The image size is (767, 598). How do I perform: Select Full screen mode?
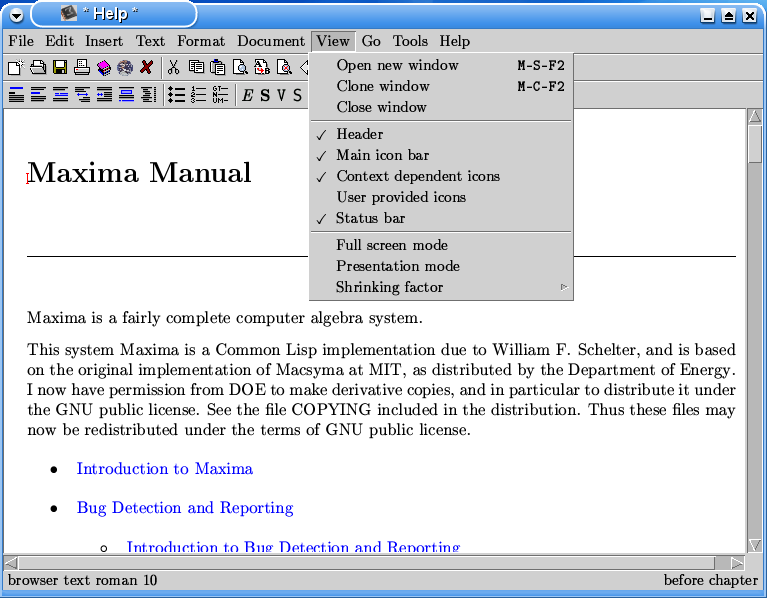click(441, 245)
